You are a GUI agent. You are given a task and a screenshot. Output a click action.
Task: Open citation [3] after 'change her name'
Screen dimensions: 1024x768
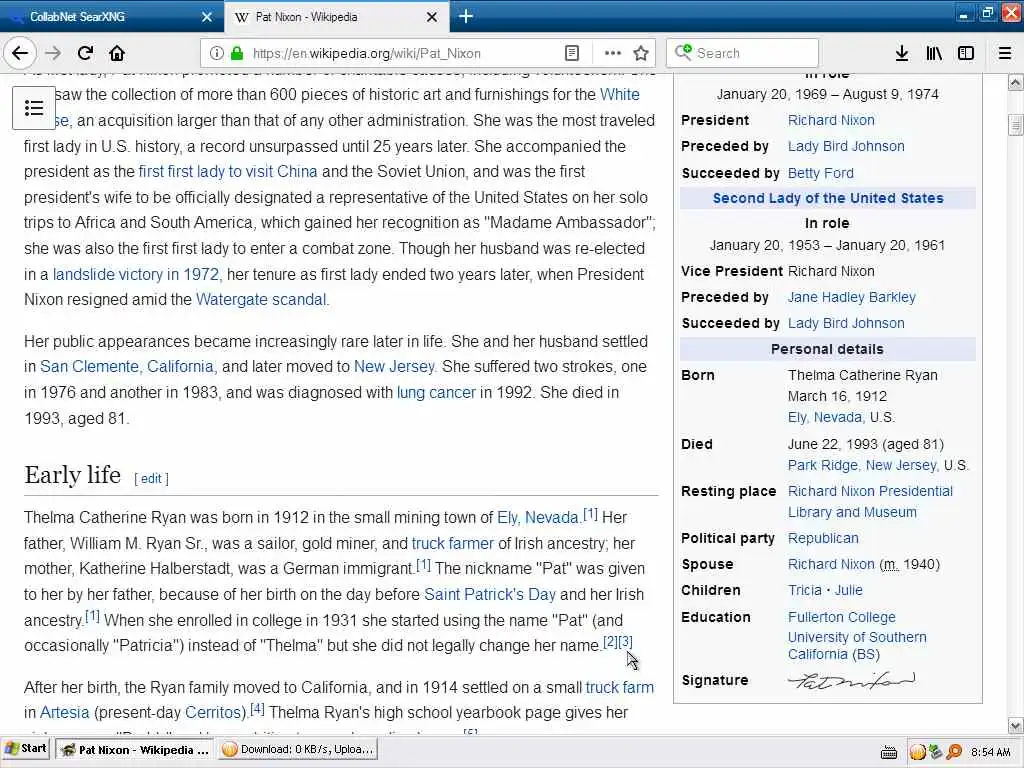625,642
